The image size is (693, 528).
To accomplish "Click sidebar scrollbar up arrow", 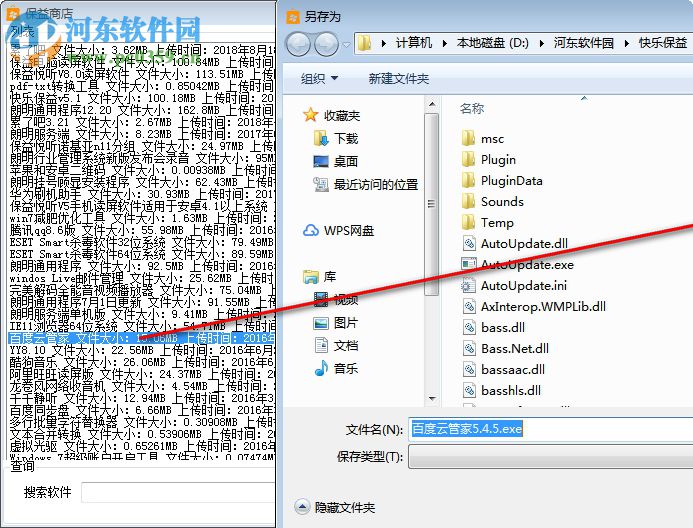I will [x=432, y=104].
